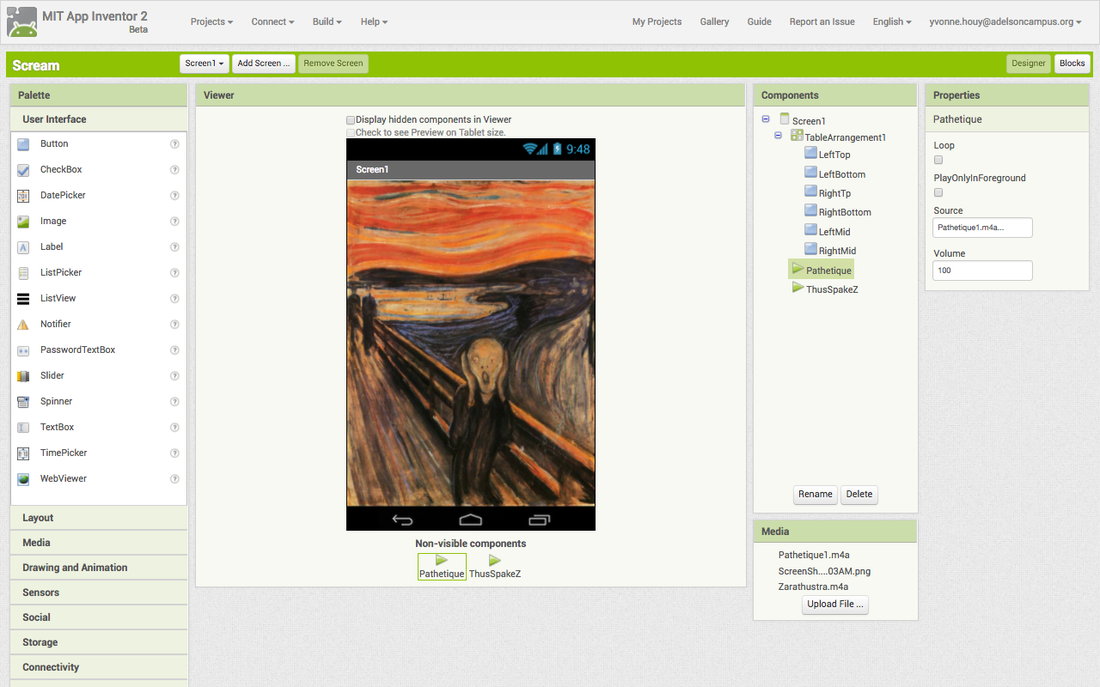The width and height of the screenshot is (1100, 687).
Task: Toggle the PlayOnlyInForeground checkbox
Action: click(938, 192)
